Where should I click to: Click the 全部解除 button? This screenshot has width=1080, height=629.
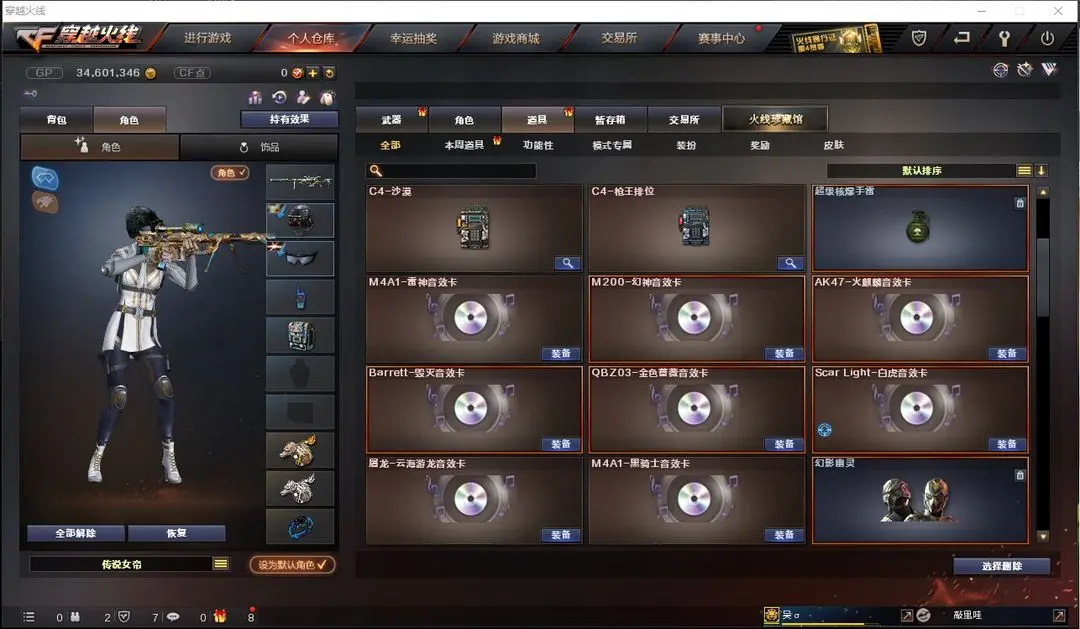[x=76, y=533]
